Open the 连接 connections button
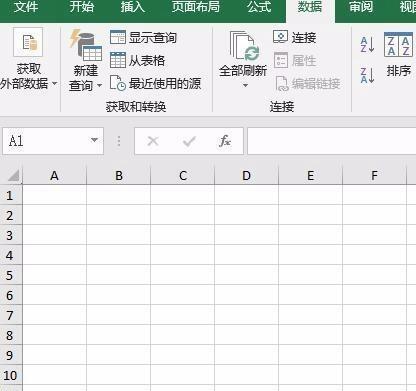Viewport: 416px width, 391px height. coord(294,37)
